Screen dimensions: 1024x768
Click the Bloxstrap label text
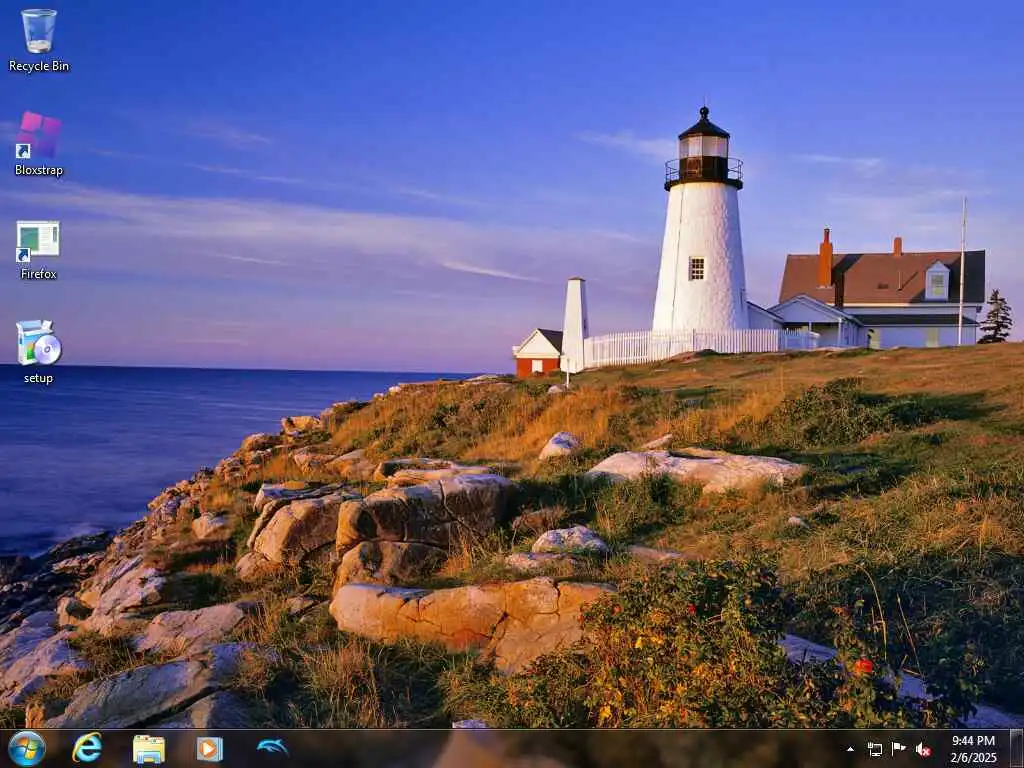(39, 170)
